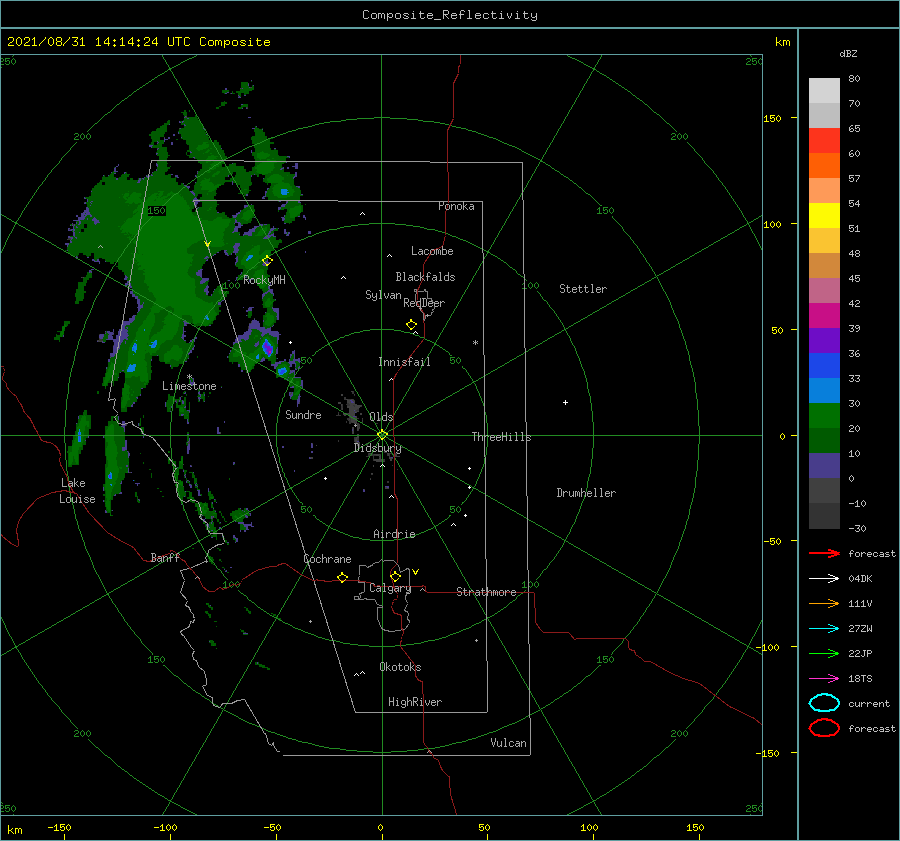Click the RedDeer city label
Image resolution: width=900 pixels, height=841 pixels.
(424, 303)
